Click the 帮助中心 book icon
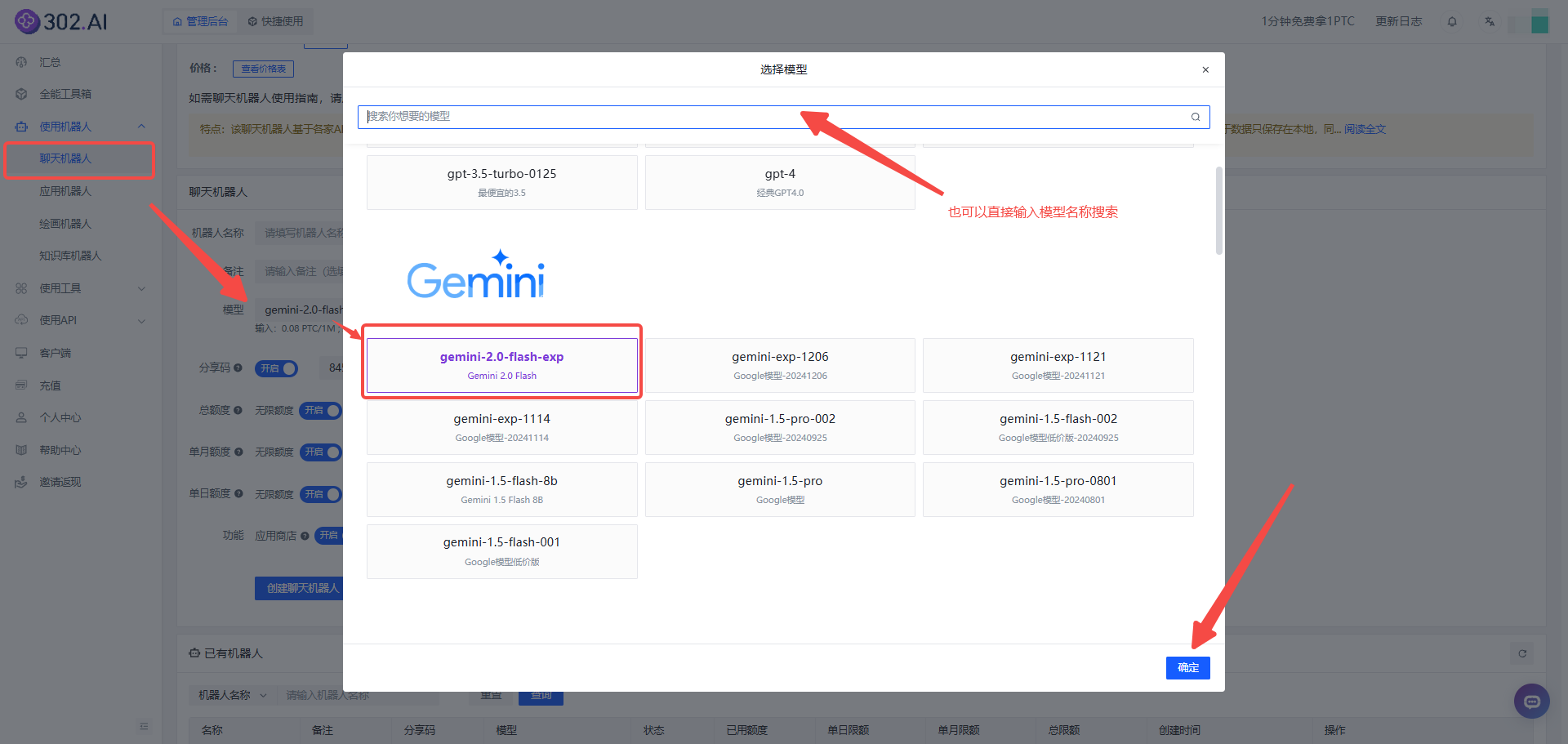The height and width of the screenshot is (744, 1568). pyautogui.click(x=21, y=450)
